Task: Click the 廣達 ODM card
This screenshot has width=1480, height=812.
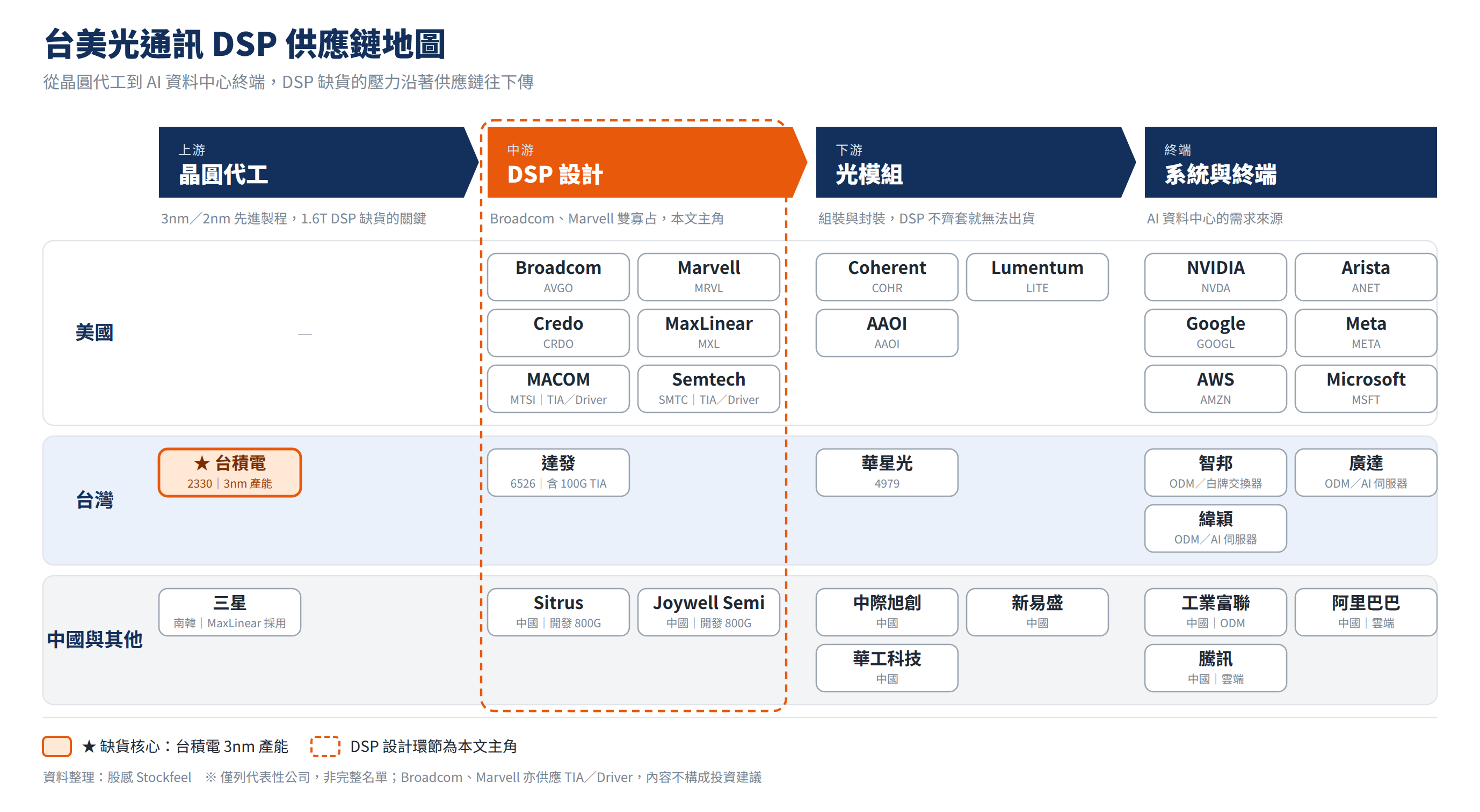Action: coord(1366,473)
